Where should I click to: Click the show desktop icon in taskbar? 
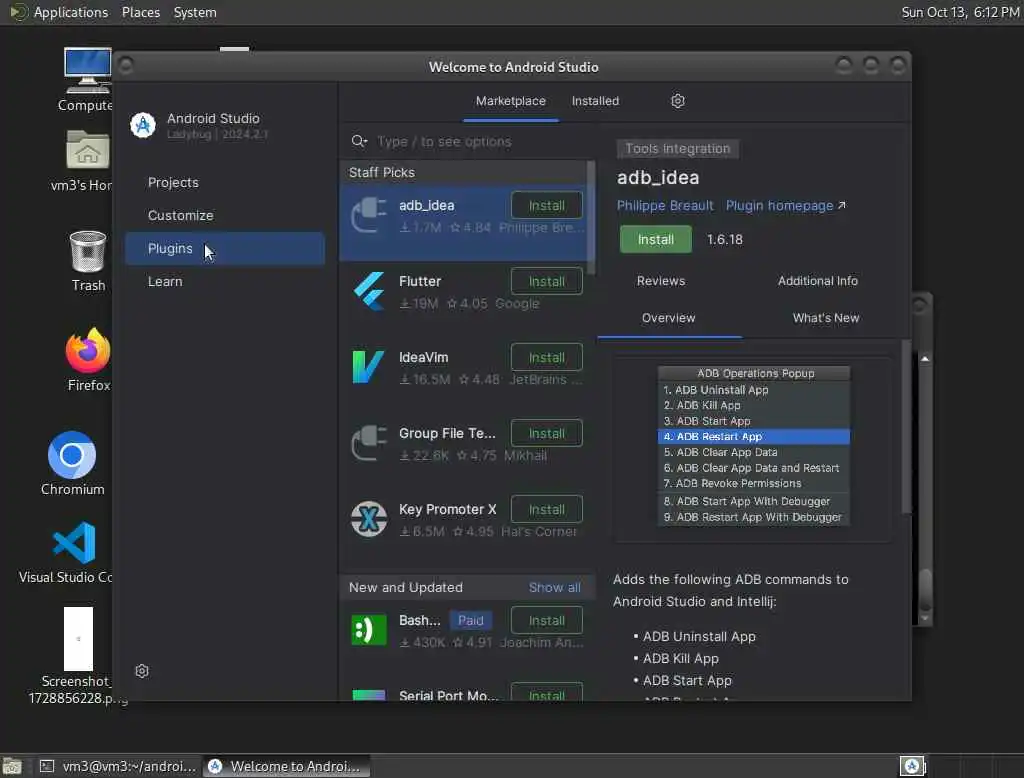coord(12,766)
